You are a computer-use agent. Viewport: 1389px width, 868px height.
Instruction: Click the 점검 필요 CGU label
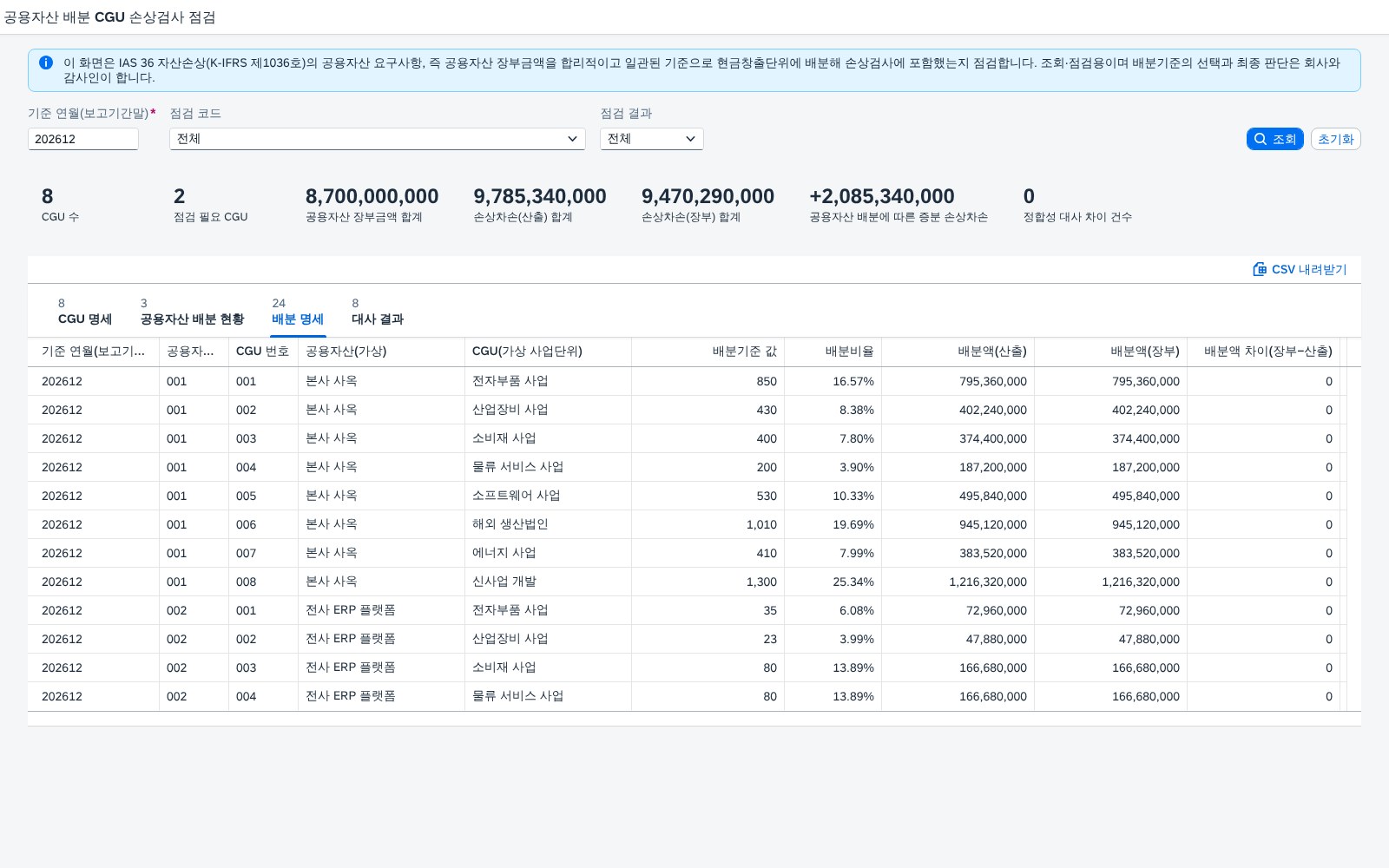[x=211, y=217]
